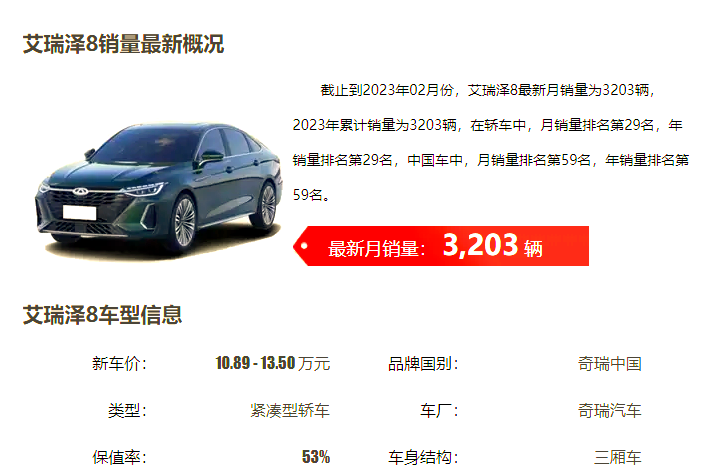The image size is (704, 468).
Task: Click the 3,203 sales number
Action: 480,246
